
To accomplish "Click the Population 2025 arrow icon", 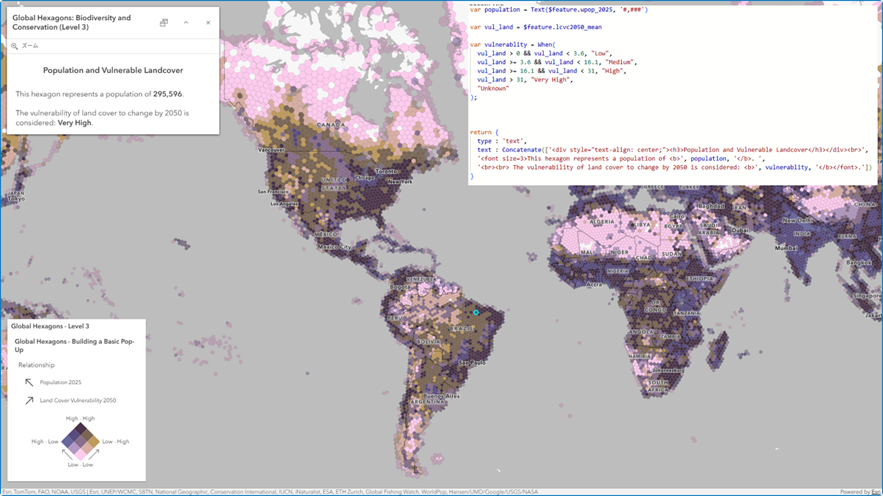I will pos(29,382).
